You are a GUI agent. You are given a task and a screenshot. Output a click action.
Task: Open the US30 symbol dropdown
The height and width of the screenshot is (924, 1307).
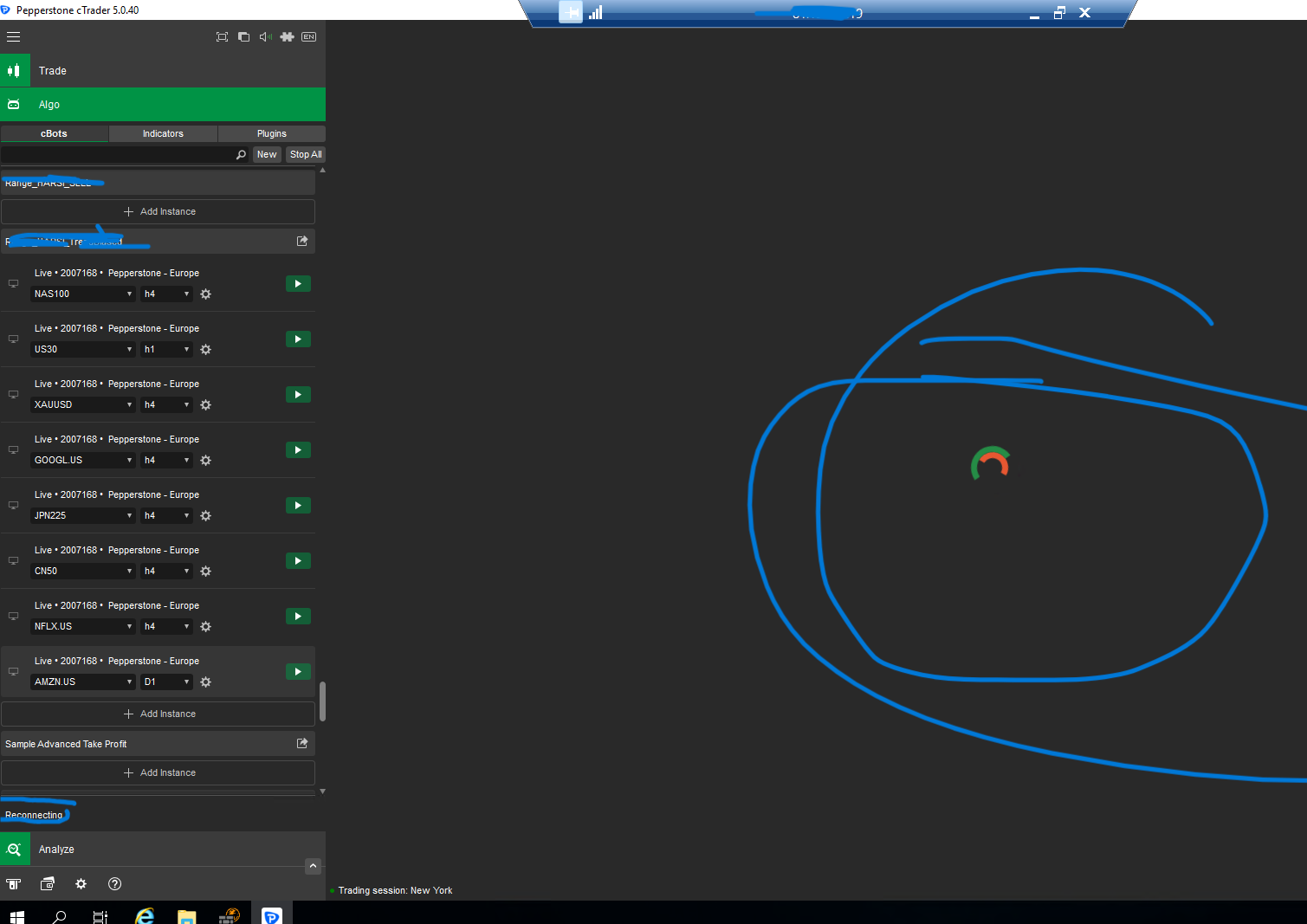tap(83, 349)
